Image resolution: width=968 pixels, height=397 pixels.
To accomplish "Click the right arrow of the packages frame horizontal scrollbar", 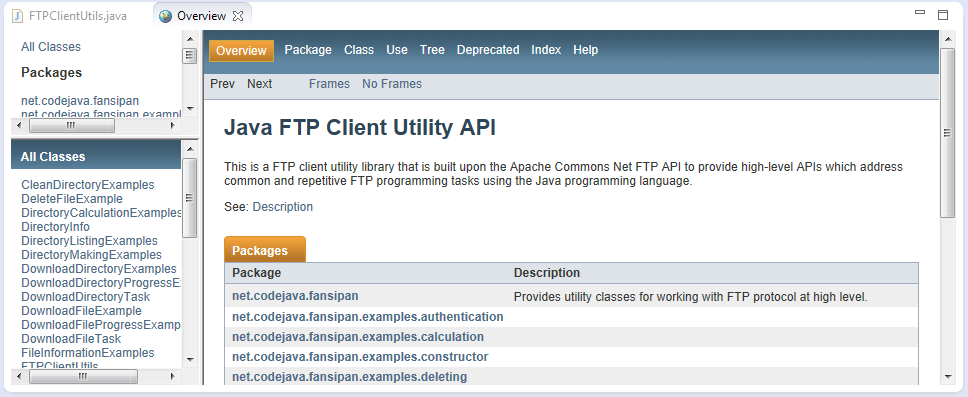I will coord(173,125).
